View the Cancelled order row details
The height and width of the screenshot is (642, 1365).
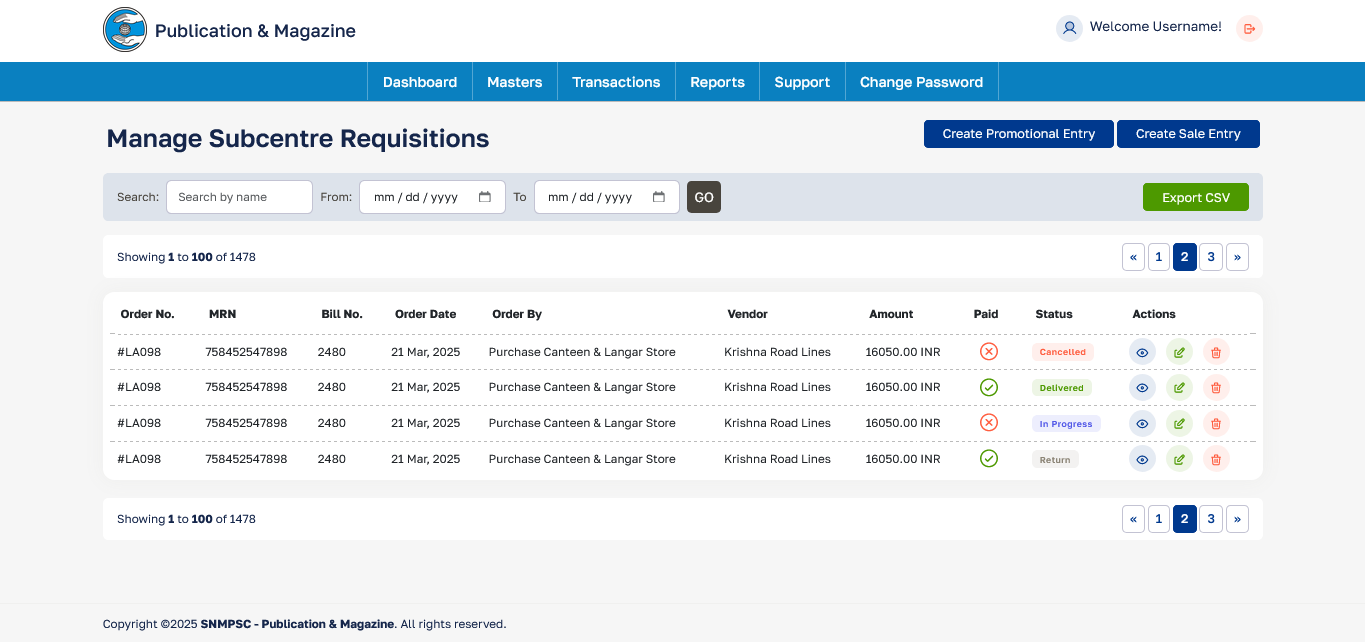tap(1142, 352)
